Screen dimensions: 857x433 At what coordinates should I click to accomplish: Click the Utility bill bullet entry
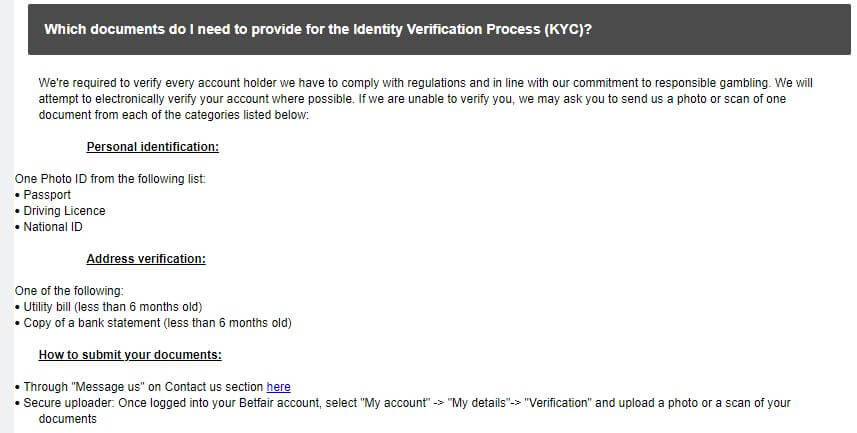[113, 307]
